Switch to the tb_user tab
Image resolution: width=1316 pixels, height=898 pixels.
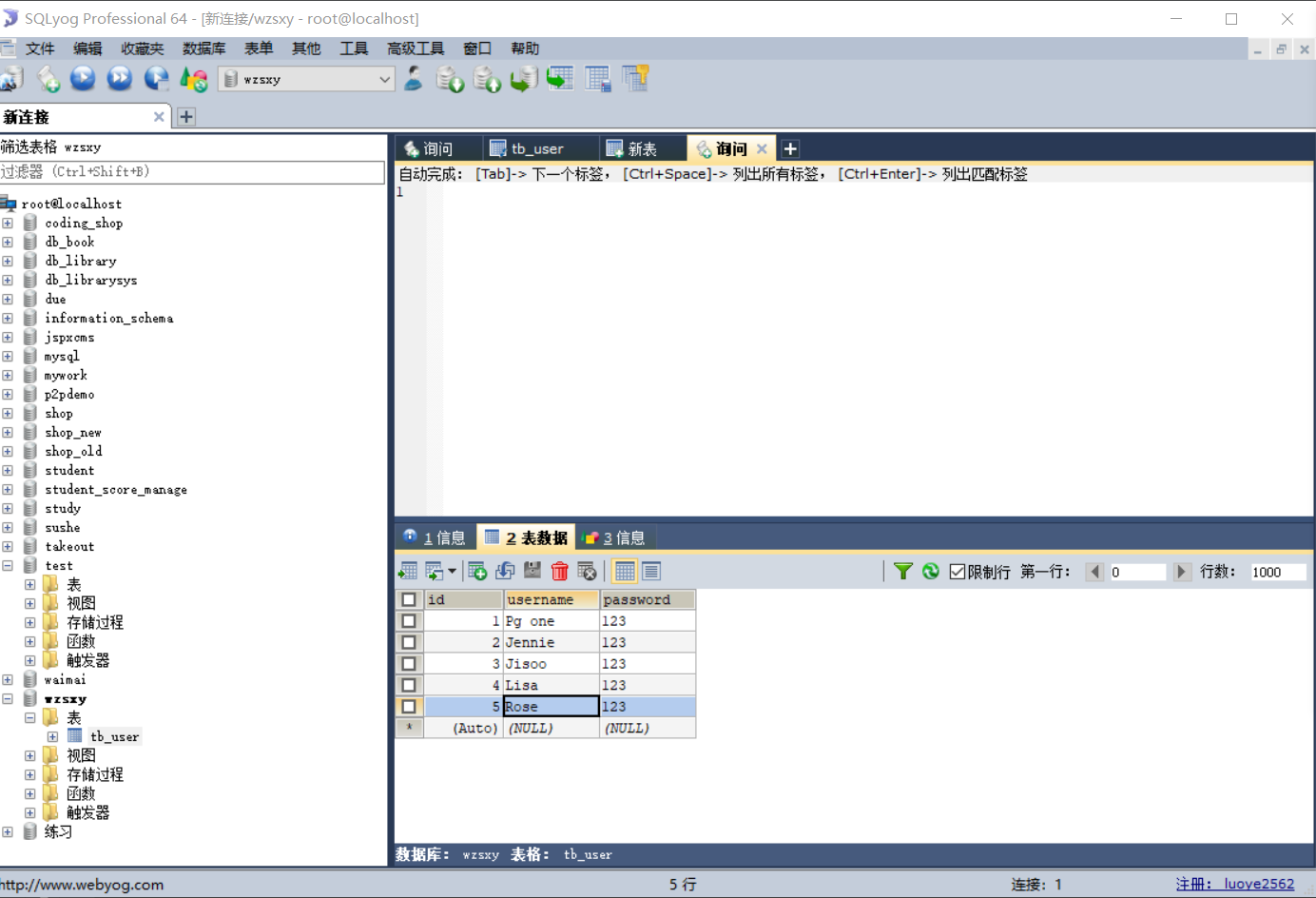[x=538, y=148]
